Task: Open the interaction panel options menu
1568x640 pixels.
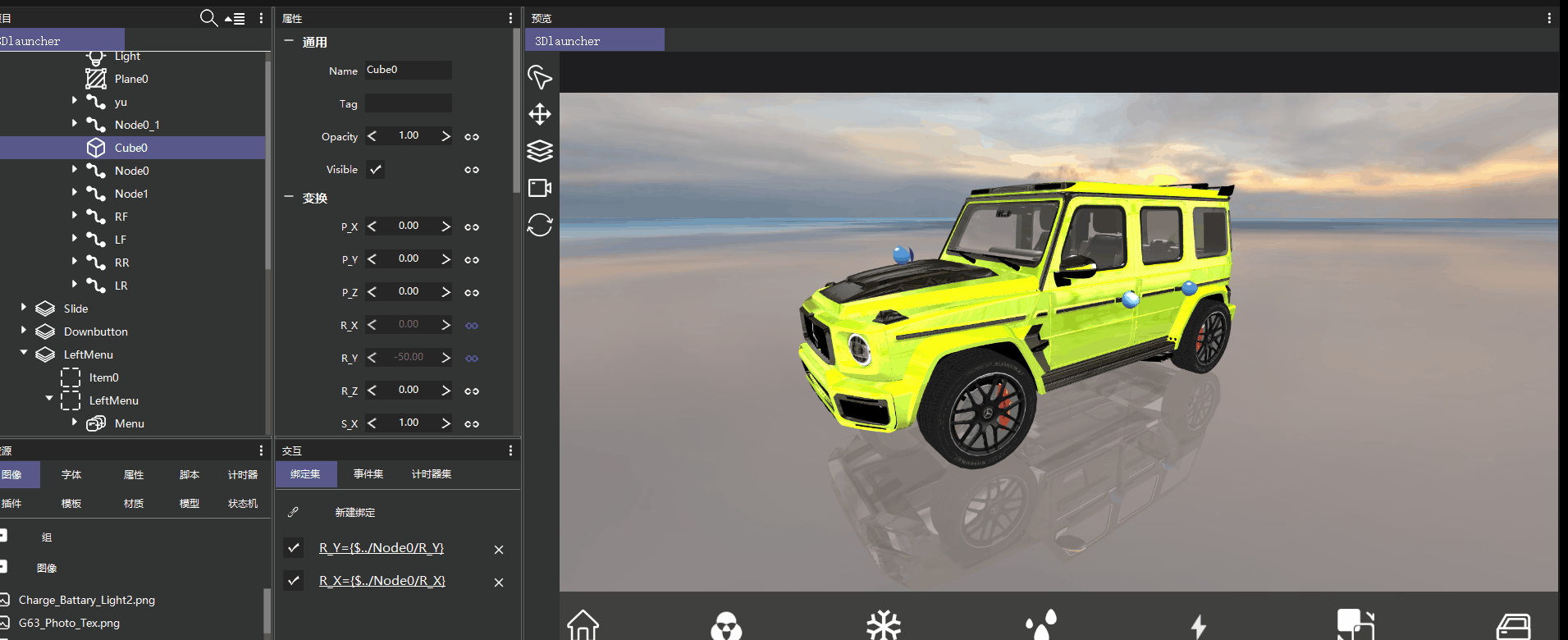Action: pos(510,450)
